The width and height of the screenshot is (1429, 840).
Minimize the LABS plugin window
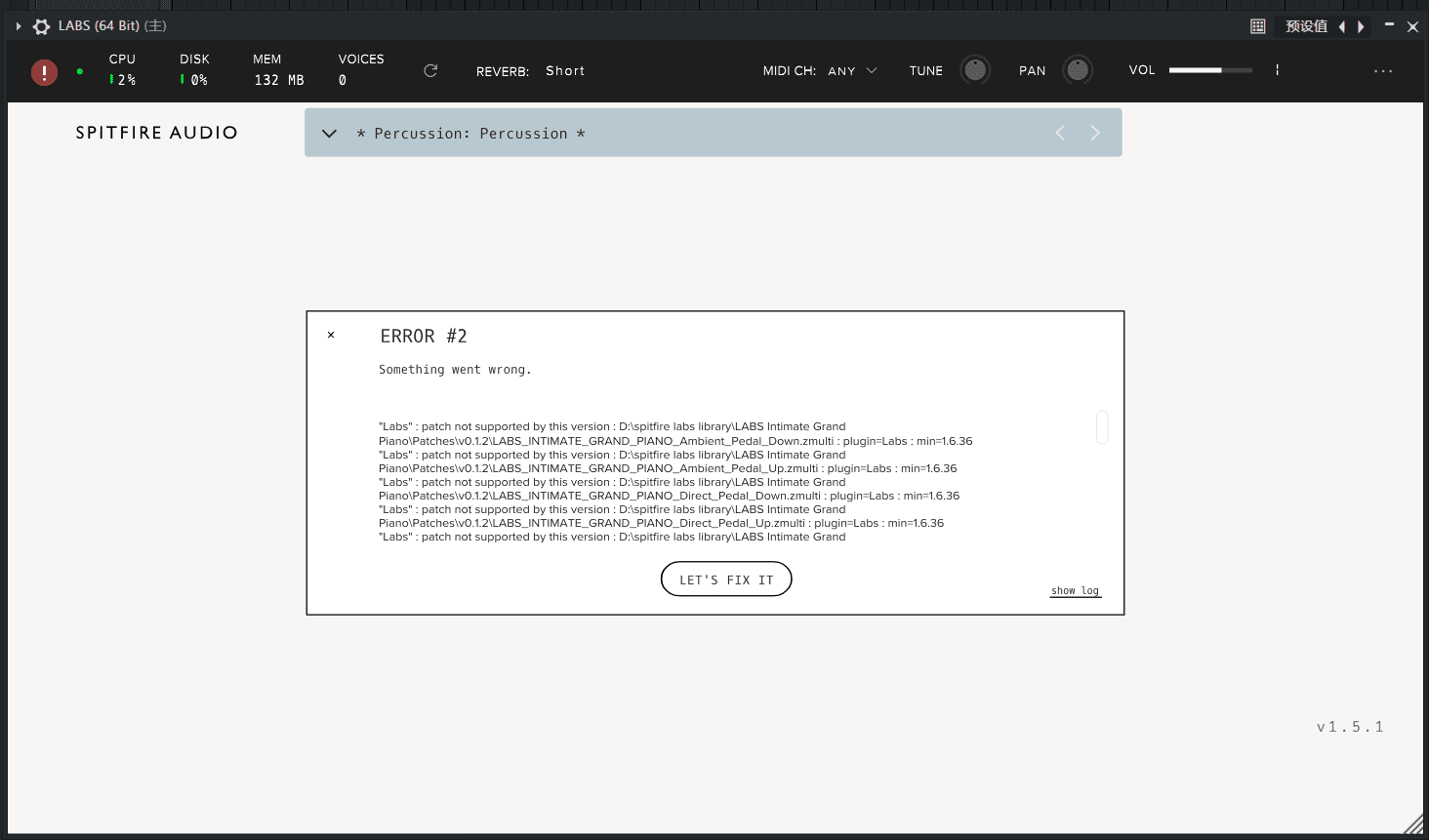pos(1389,25)
